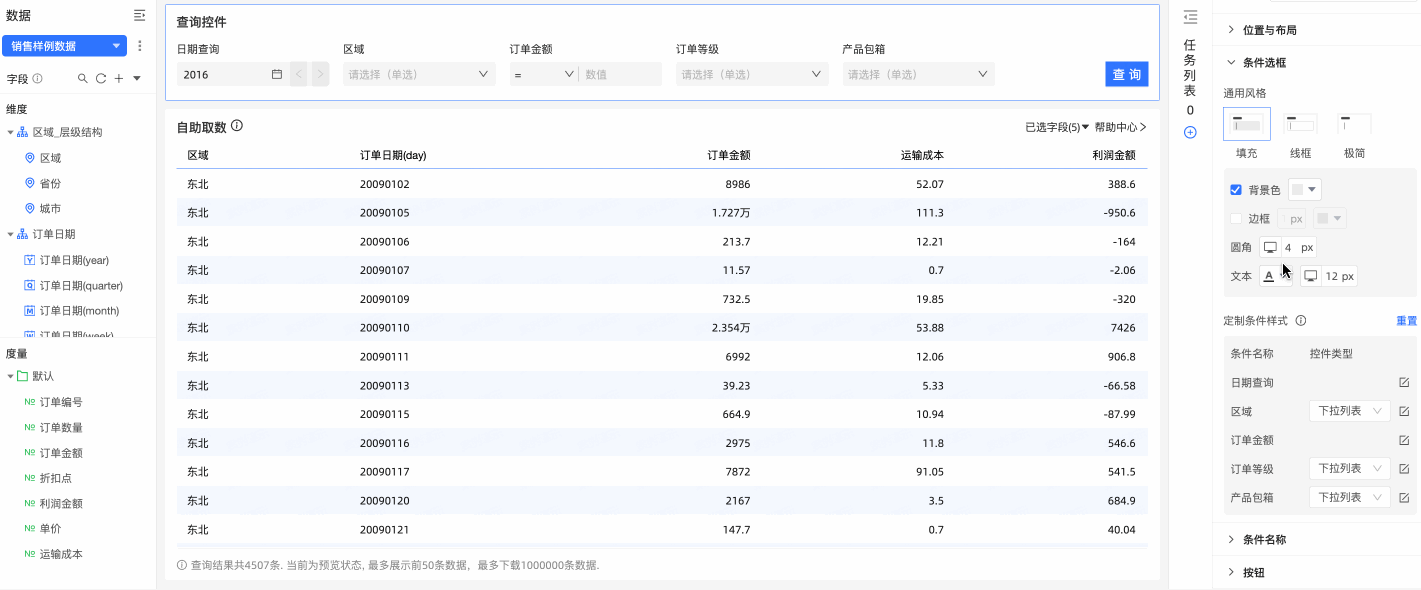The image size is (1421, 590).
Task: Change the 区域 control type dropdown under 定制条件样式
Action: [x=1349, y=411]
